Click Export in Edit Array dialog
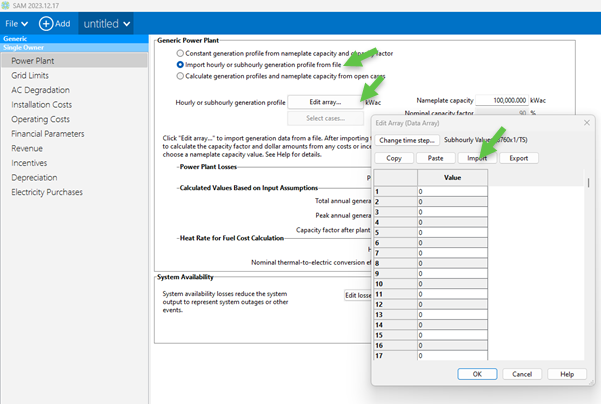The image size is (601, 404). tap(518, 158)
